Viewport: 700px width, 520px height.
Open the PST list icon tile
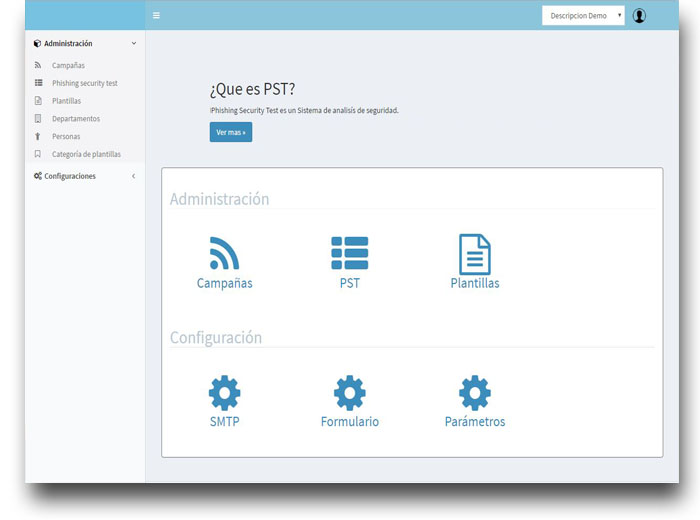pyautogui.click(x=349, y=253)
